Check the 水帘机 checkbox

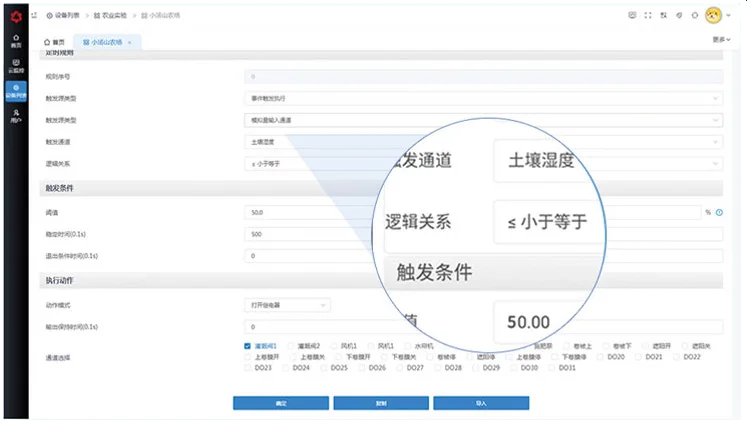click(408, 346)
